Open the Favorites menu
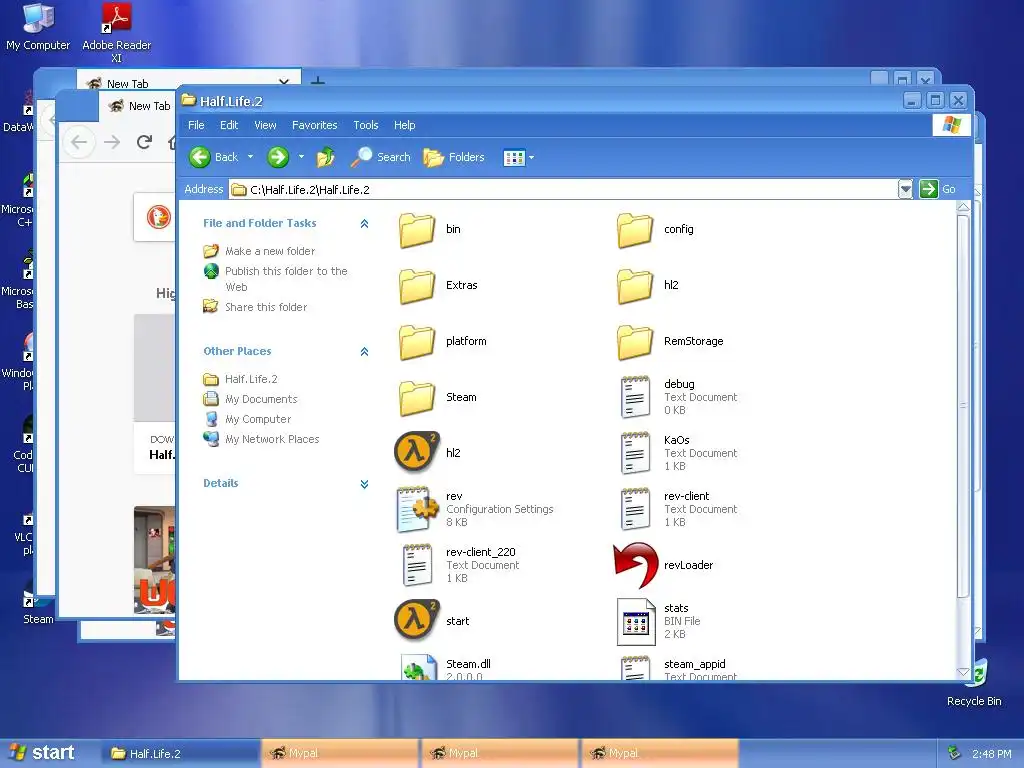This screenshot has width=1024, height=768. (315, 125)
